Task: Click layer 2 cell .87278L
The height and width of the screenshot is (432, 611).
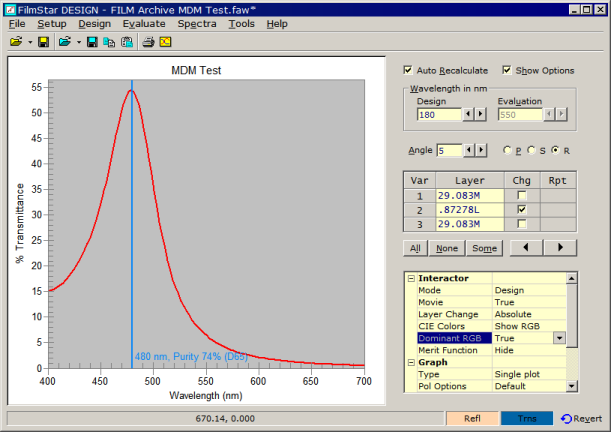Action: point(470,210)
